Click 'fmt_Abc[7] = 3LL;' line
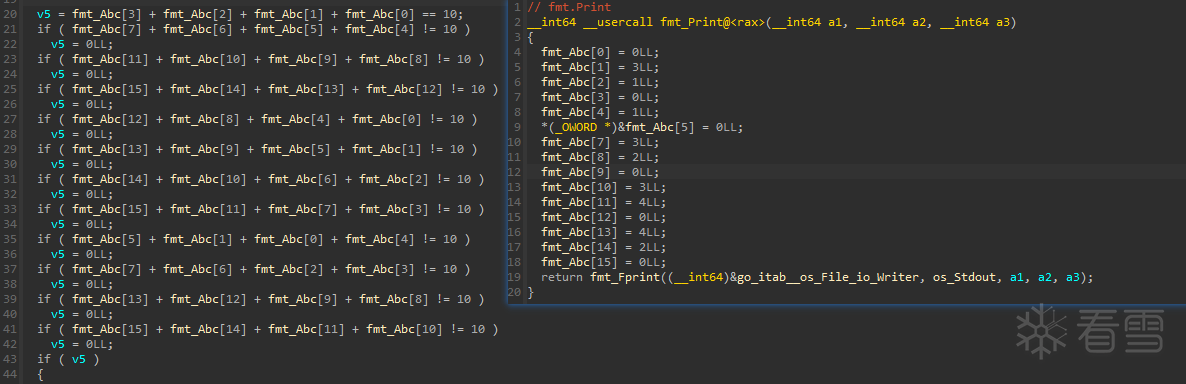This screenshot has width=1186, height=384. [600, 142]
